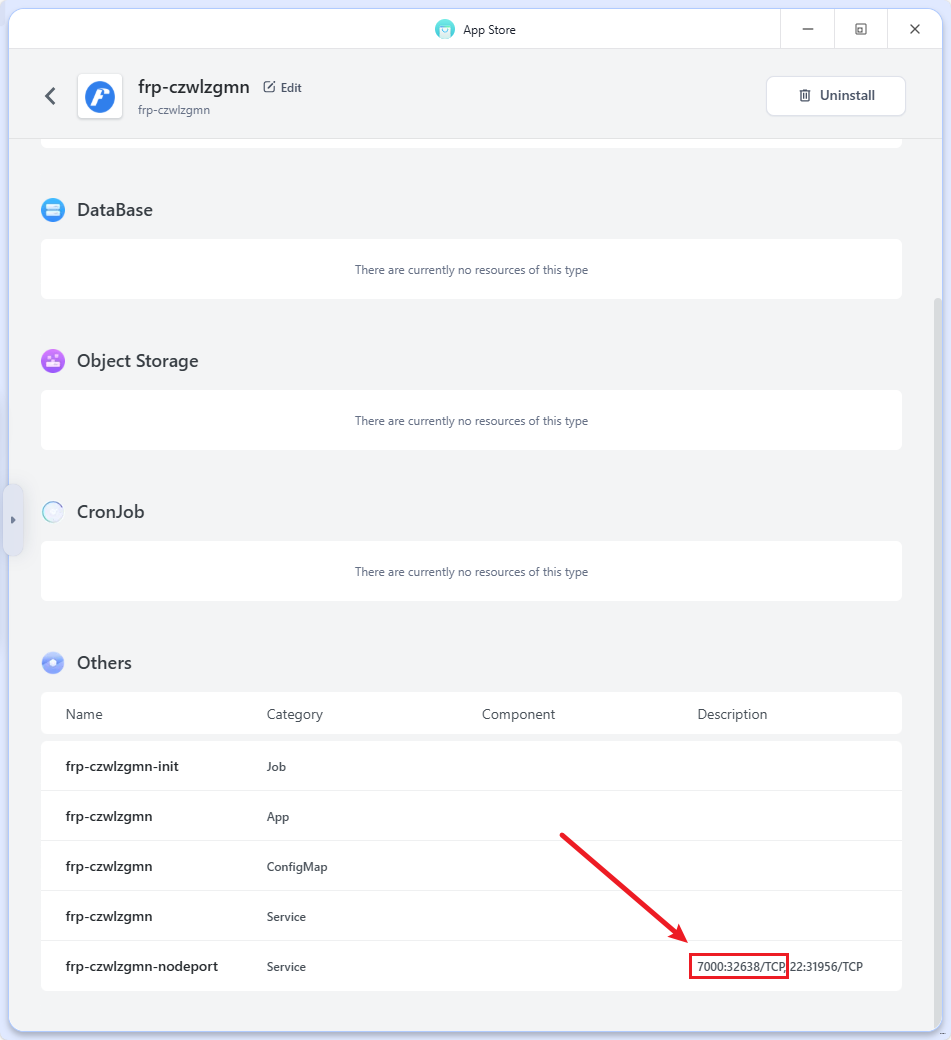951x1040 pixels.
Task: Click the back arrow icon
Action: 50,96
